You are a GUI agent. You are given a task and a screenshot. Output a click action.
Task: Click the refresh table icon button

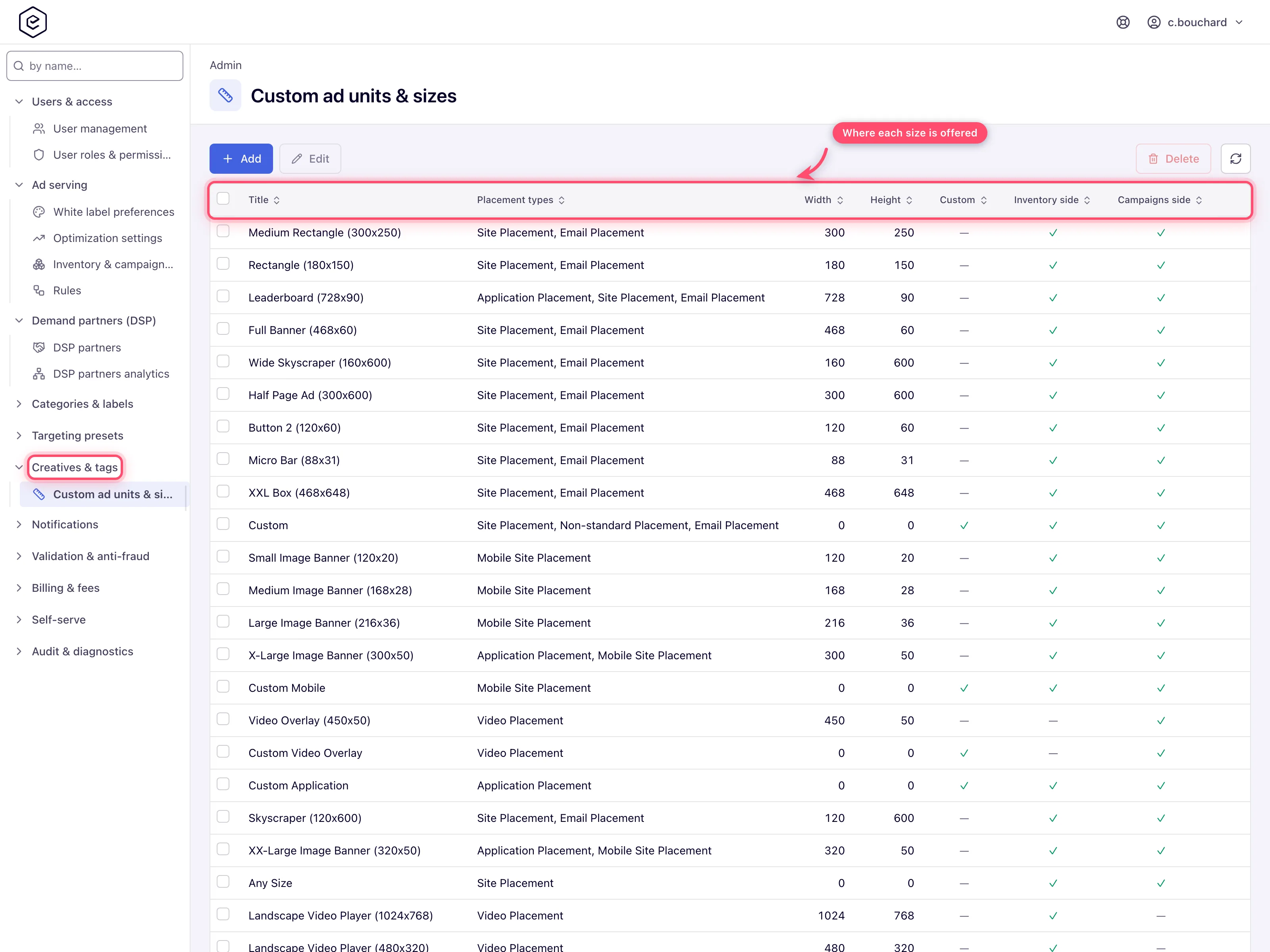point(1235,159)
